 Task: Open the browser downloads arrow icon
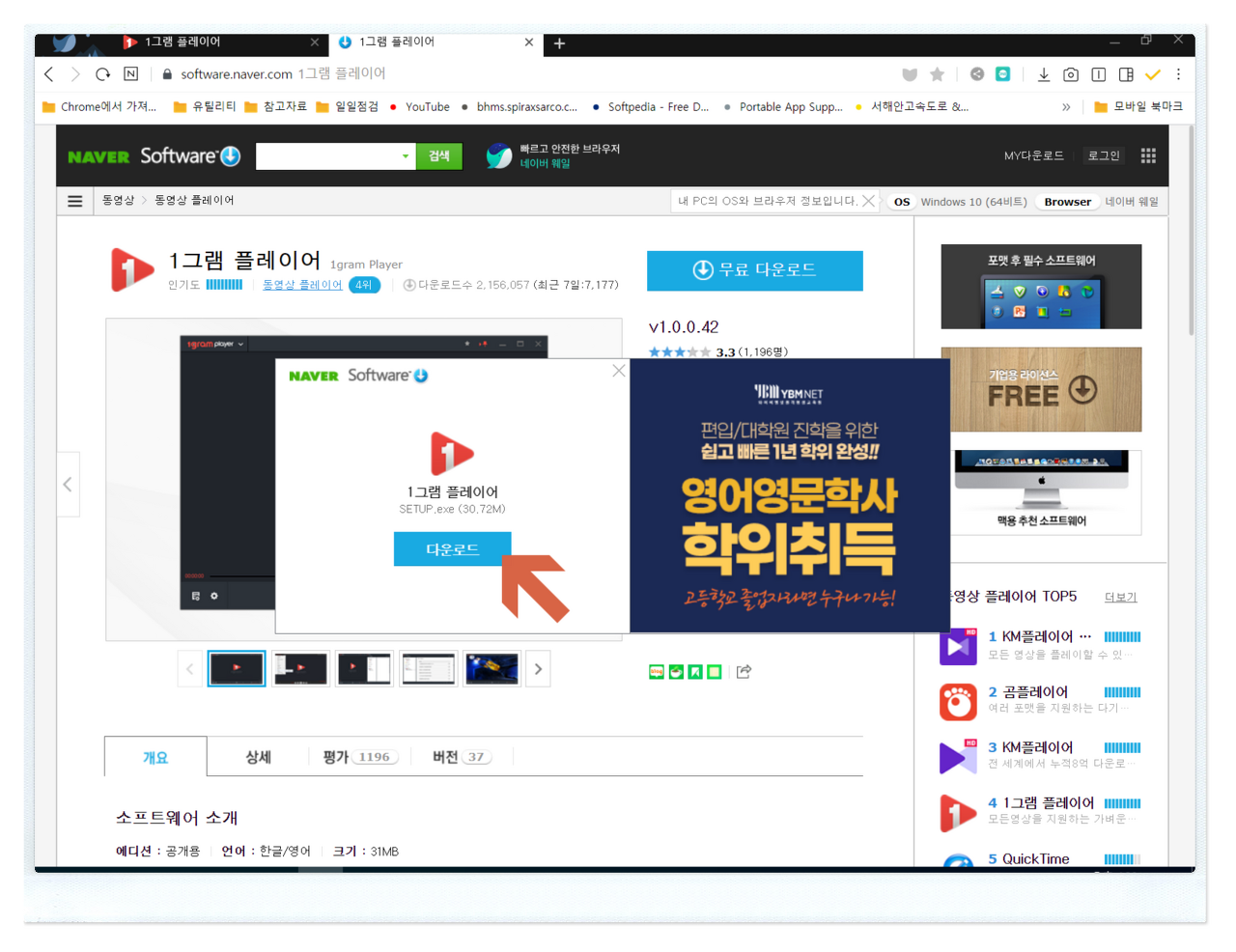click(x=1044, y=74)
